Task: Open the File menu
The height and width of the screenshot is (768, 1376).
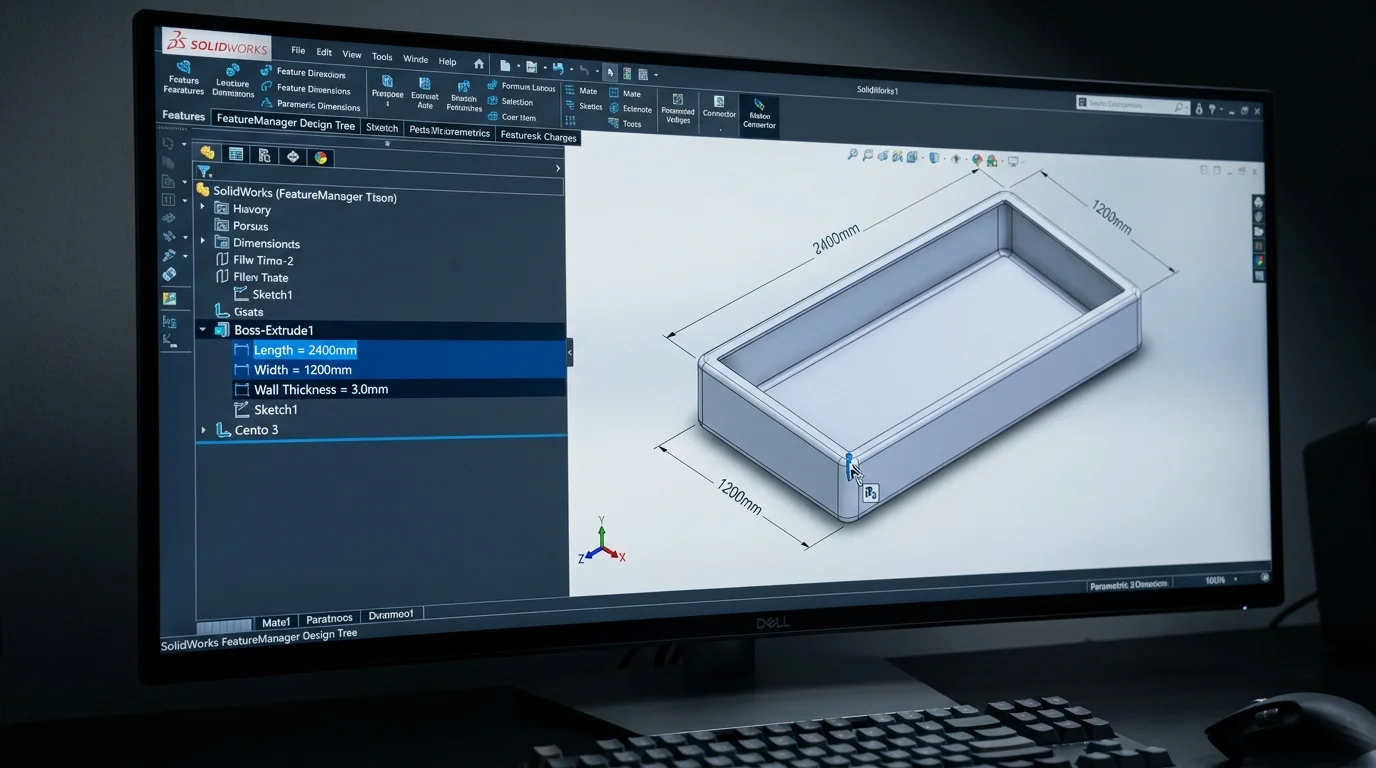Action: 298,50
